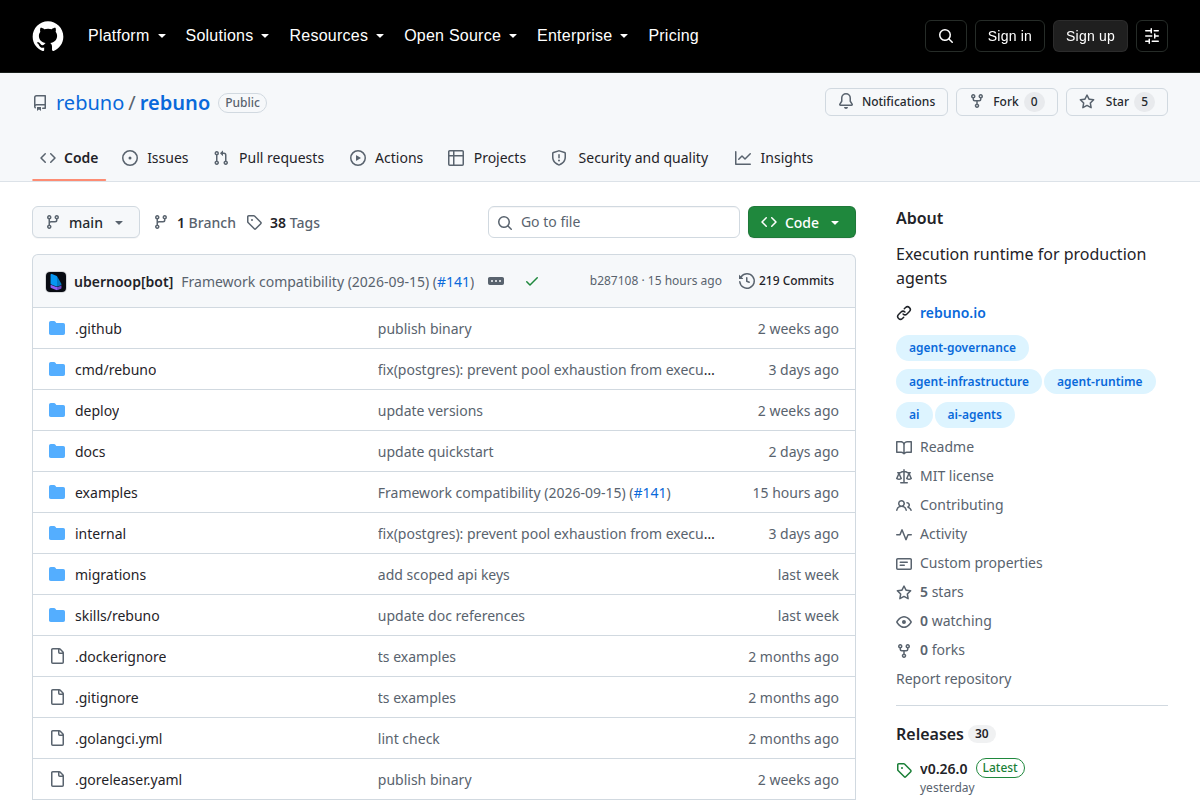Image resolution: width=1200 pixels, height=800 pixels.
Task: Open the appearance settings sliders icon
Action: click(1152, 36)
